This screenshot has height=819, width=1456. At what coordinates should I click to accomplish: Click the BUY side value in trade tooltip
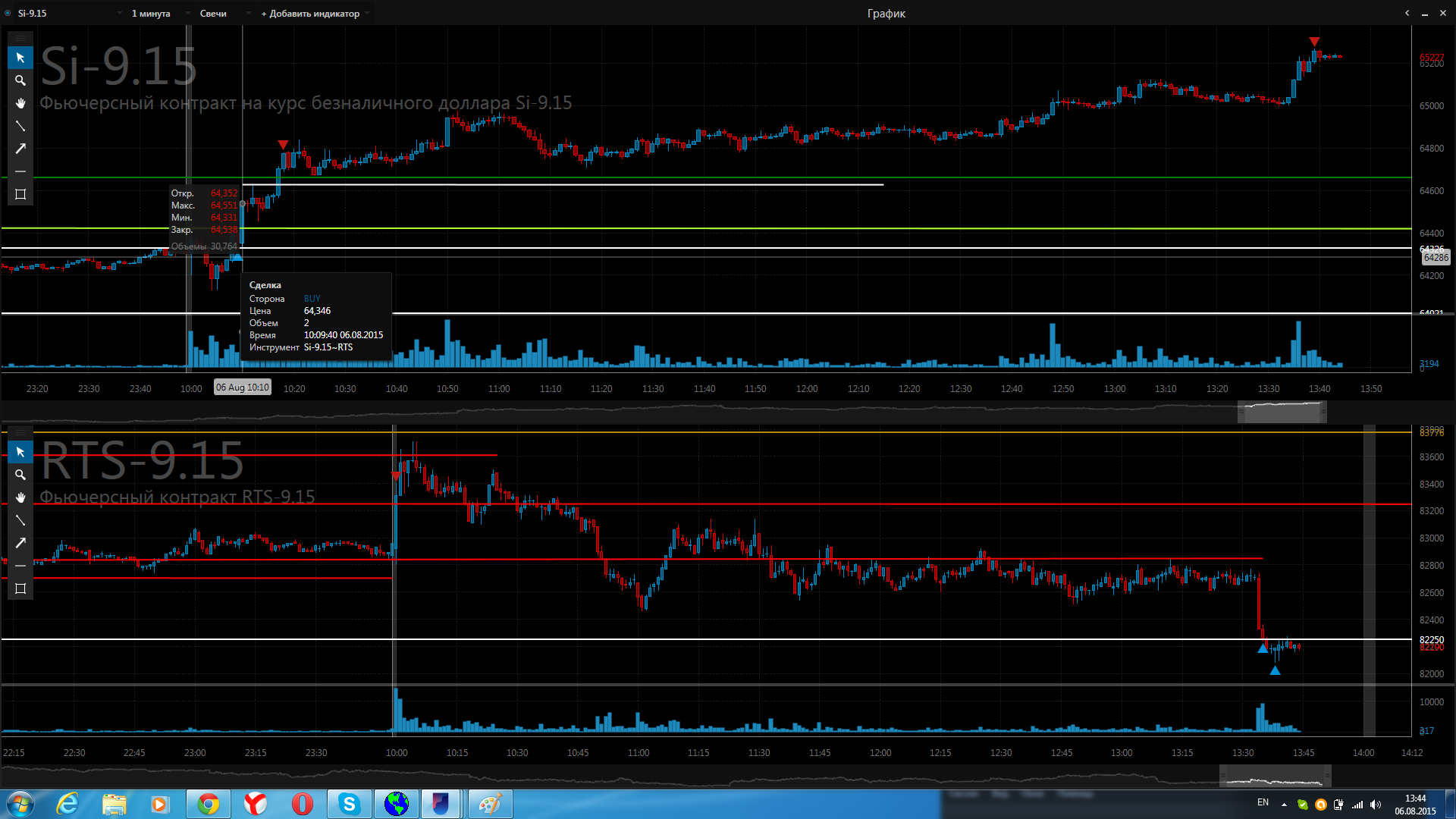point(312,299)
